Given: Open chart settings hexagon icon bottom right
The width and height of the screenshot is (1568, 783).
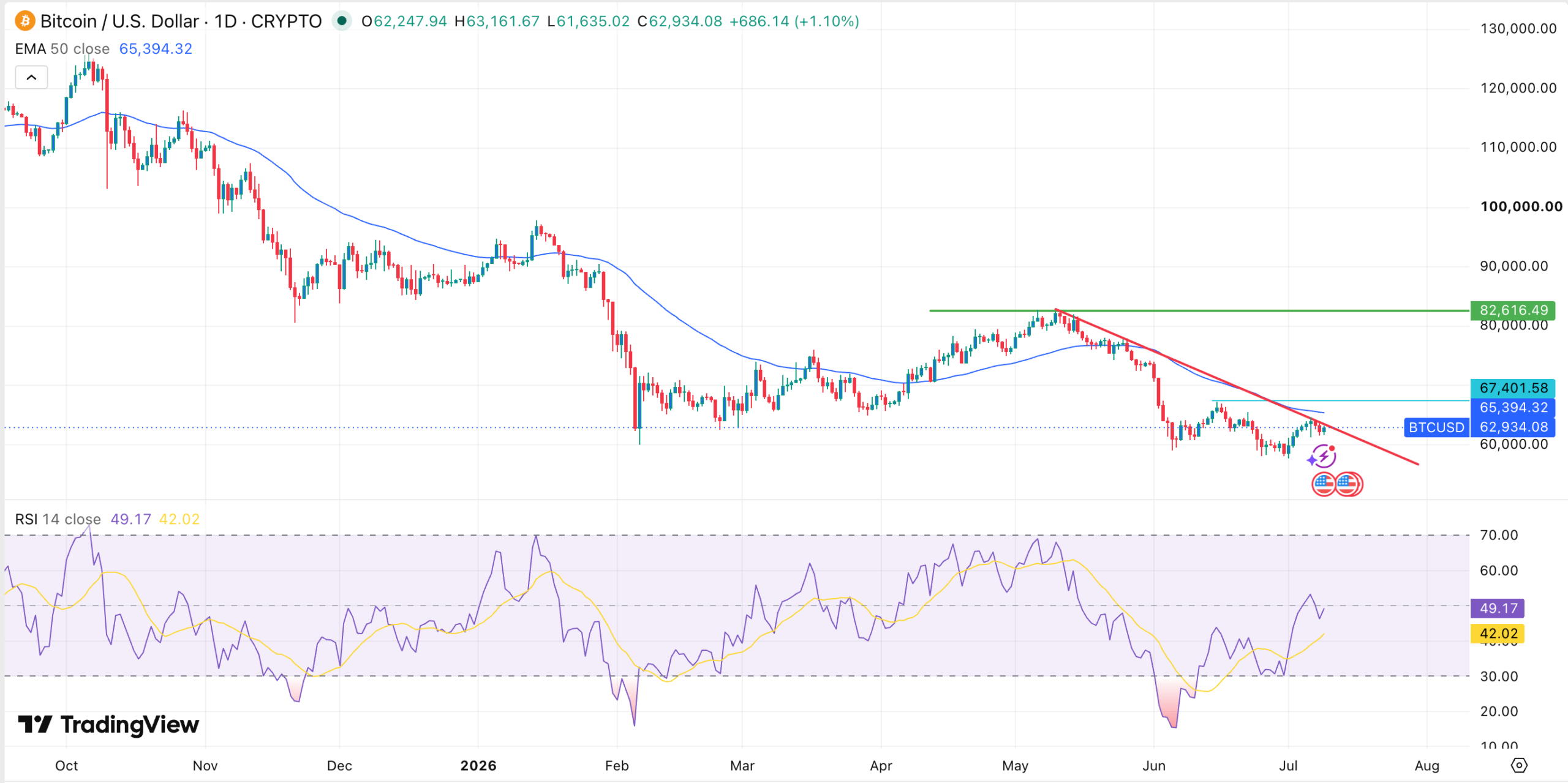Looking at the screenshot, I should click(1519, 765).
